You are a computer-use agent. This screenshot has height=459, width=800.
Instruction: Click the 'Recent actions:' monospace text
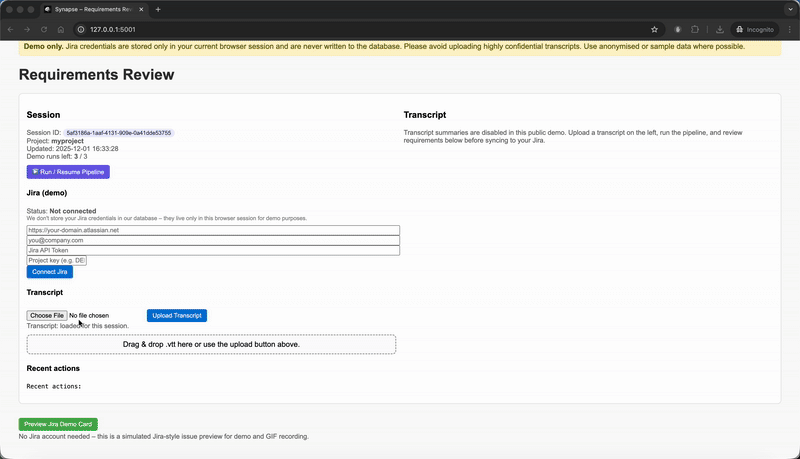coord(54,387)
